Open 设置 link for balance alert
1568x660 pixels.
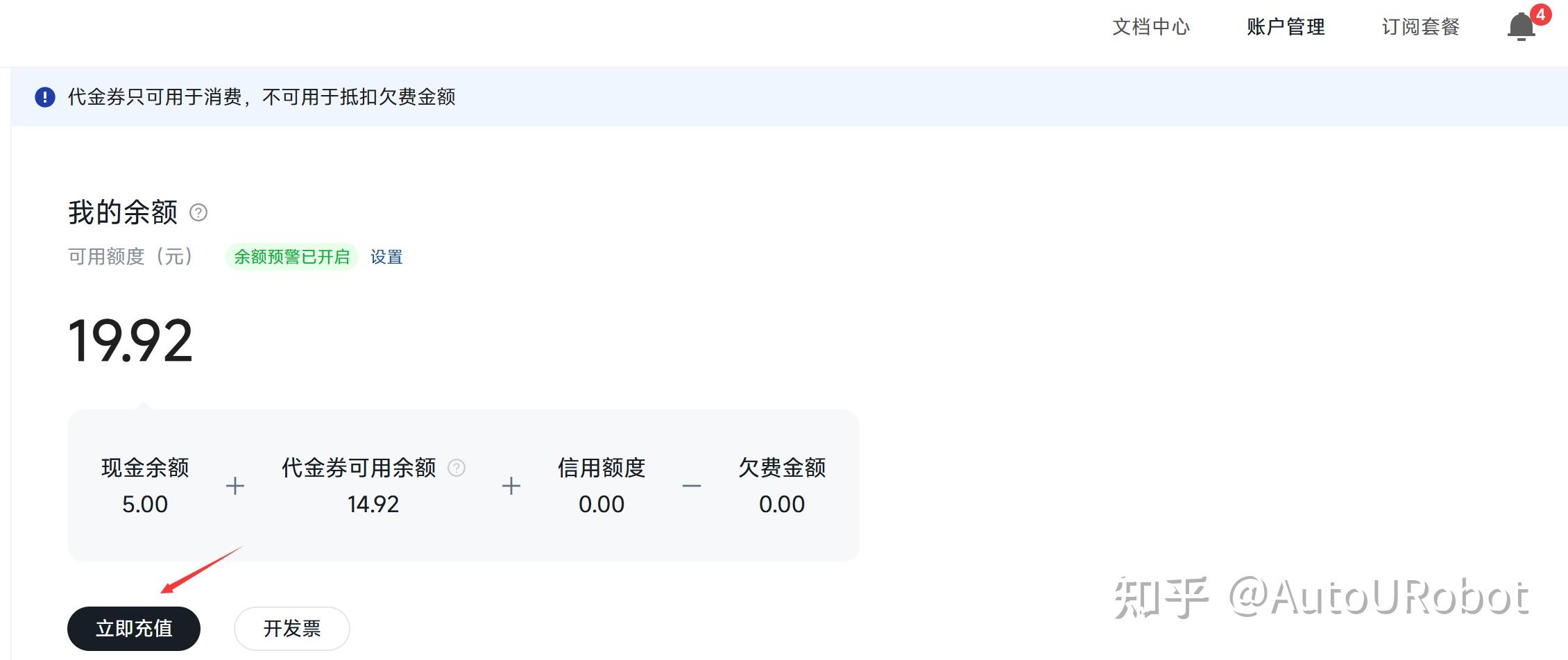pyautogui.click(x=386, y=257)
